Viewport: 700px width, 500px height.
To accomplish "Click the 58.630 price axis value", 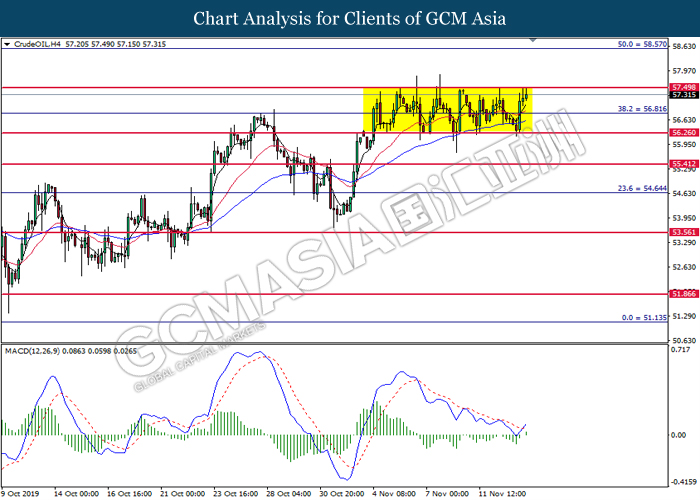I will (684, 46).
